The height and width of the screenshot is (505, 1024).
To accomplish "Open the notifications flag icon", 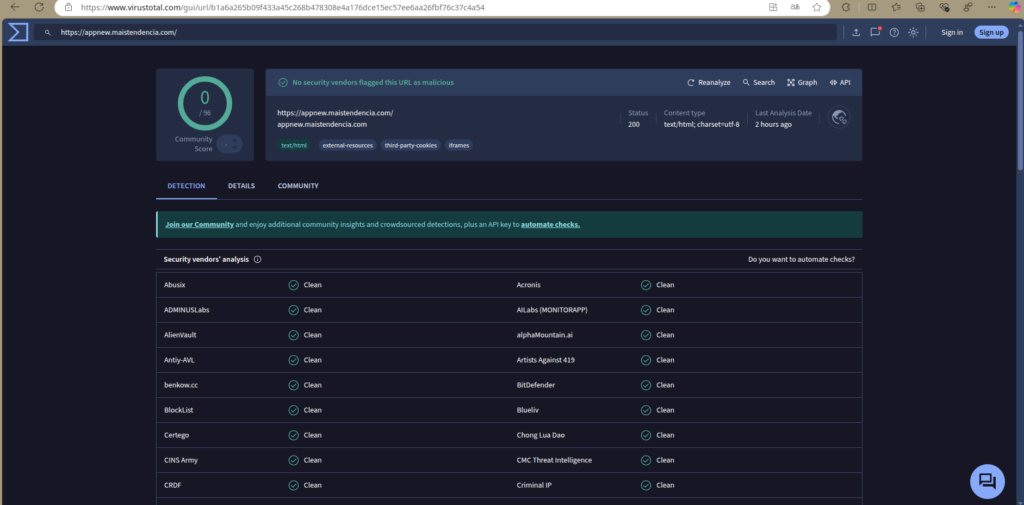I will 875,32.
